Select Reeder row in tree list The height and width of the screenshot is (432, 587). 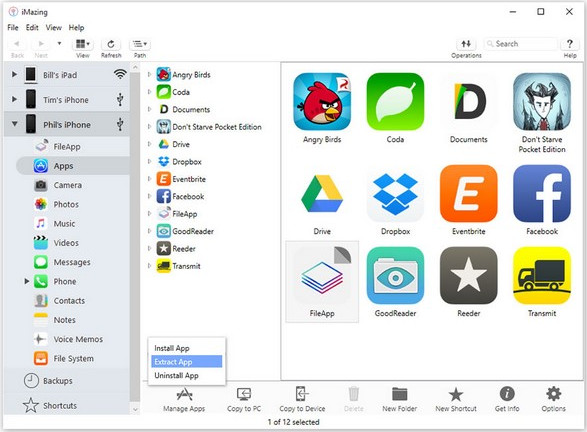pyautogui.click(x=176, y=249)
